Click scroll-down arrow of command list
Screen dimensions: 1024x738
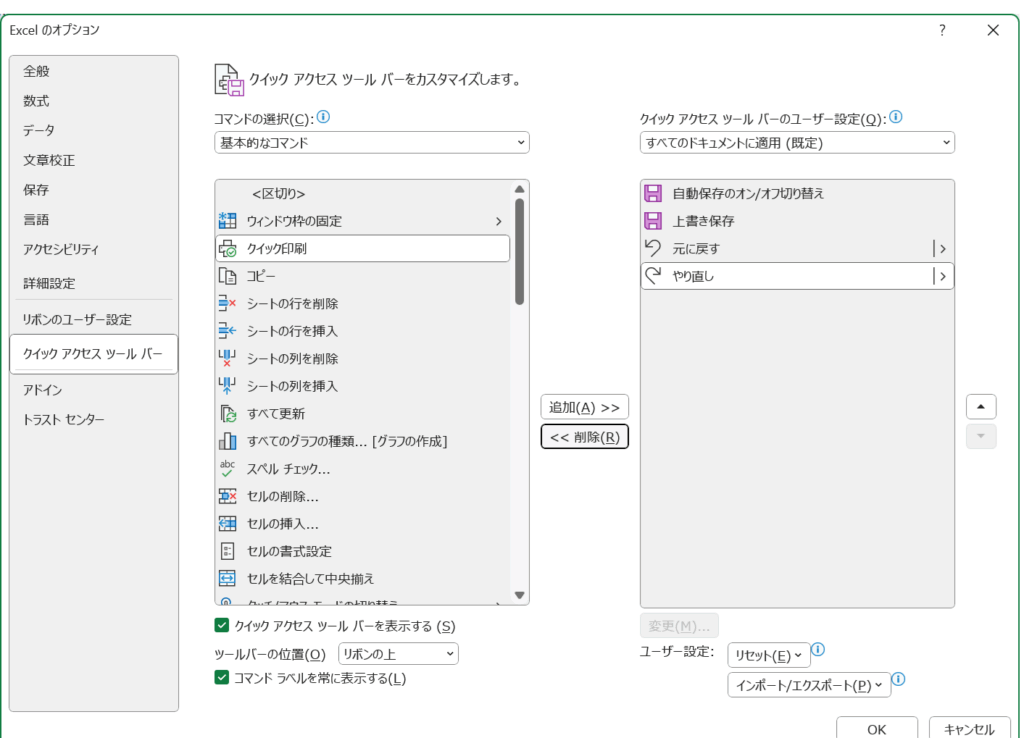[x=520, y=595]
